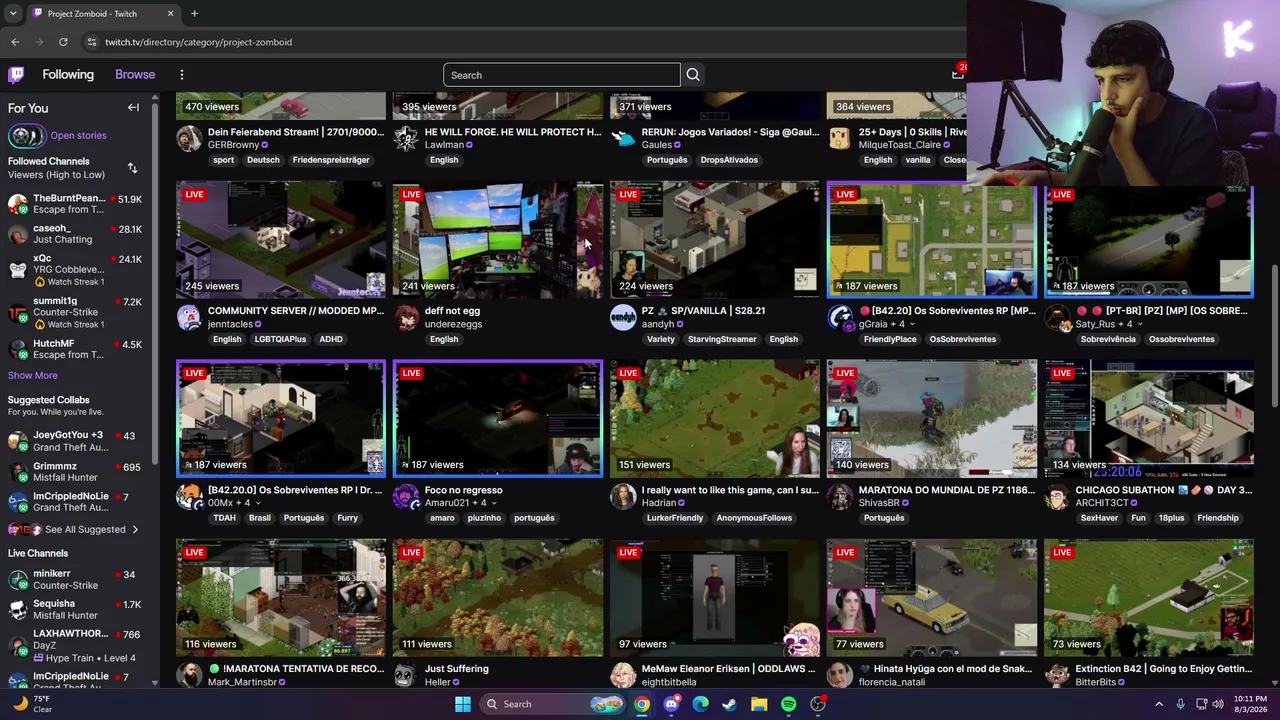This screenshot has height=720, width=1280.
Task: Open Sequisha live channel in sidebar
Action: click(x=75, y=610)
